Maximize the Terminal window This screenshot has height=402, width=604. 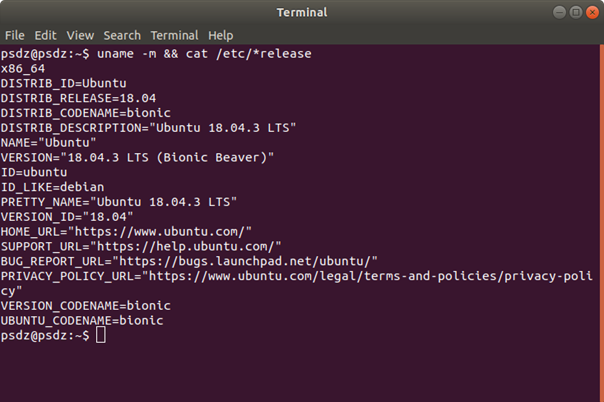576,12
